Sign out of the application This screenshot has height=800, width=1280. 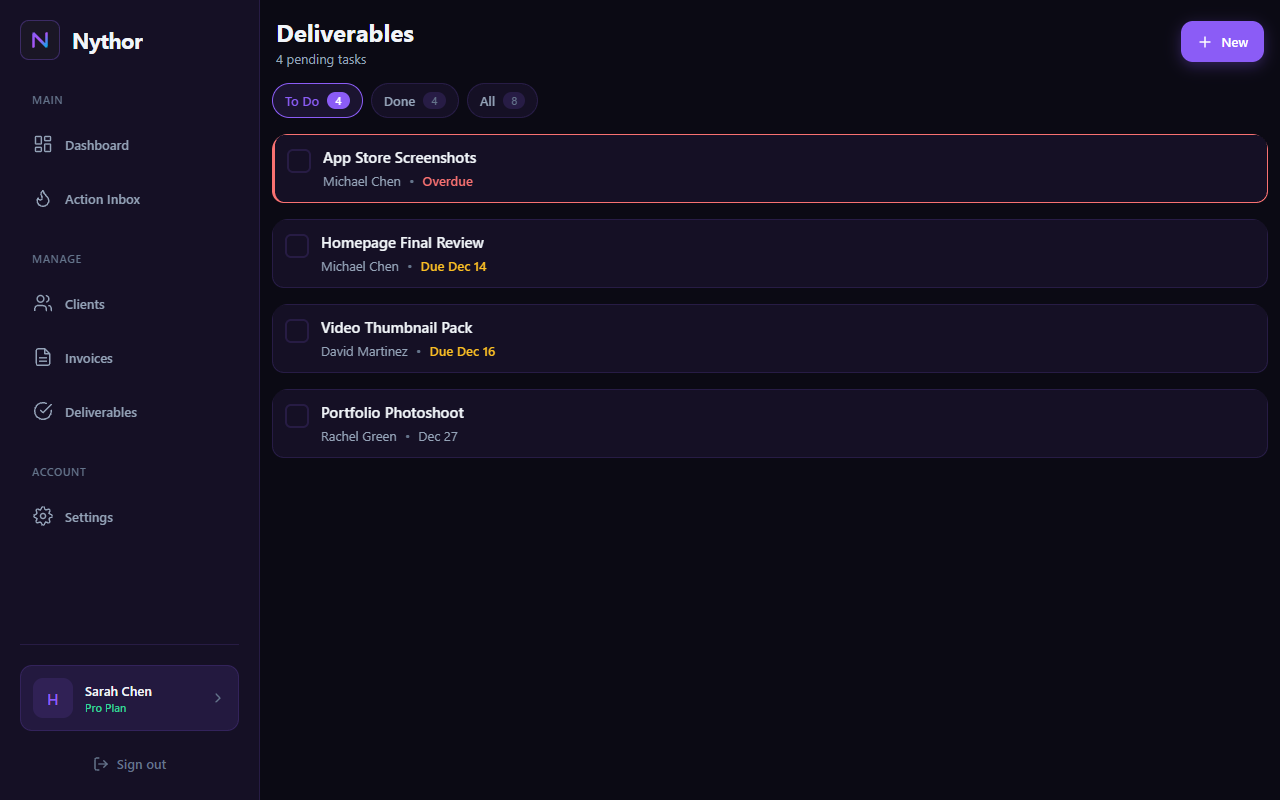130,763
